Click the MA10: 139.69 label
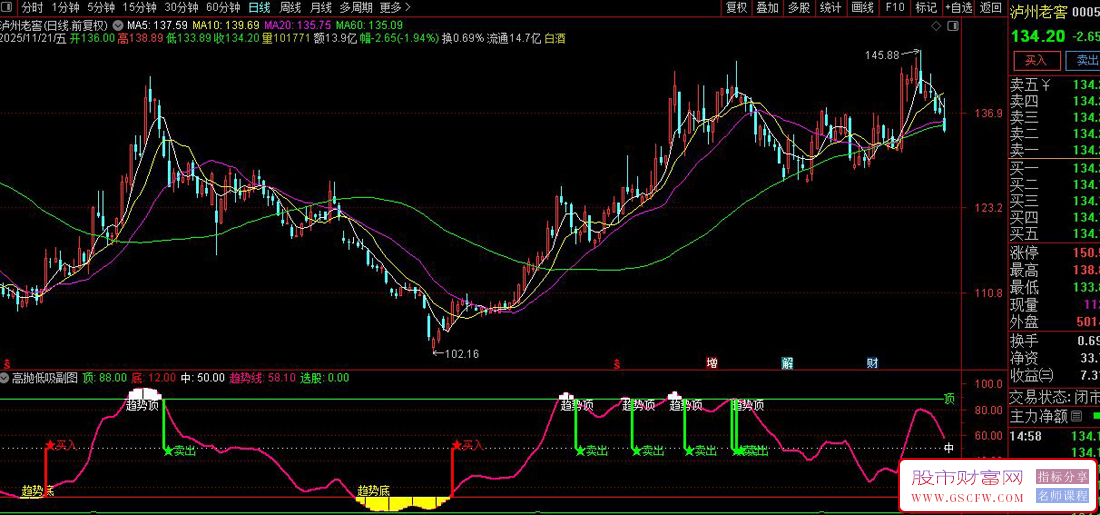Viewport: 1100px width, 515px height. (x=225, y=25)
